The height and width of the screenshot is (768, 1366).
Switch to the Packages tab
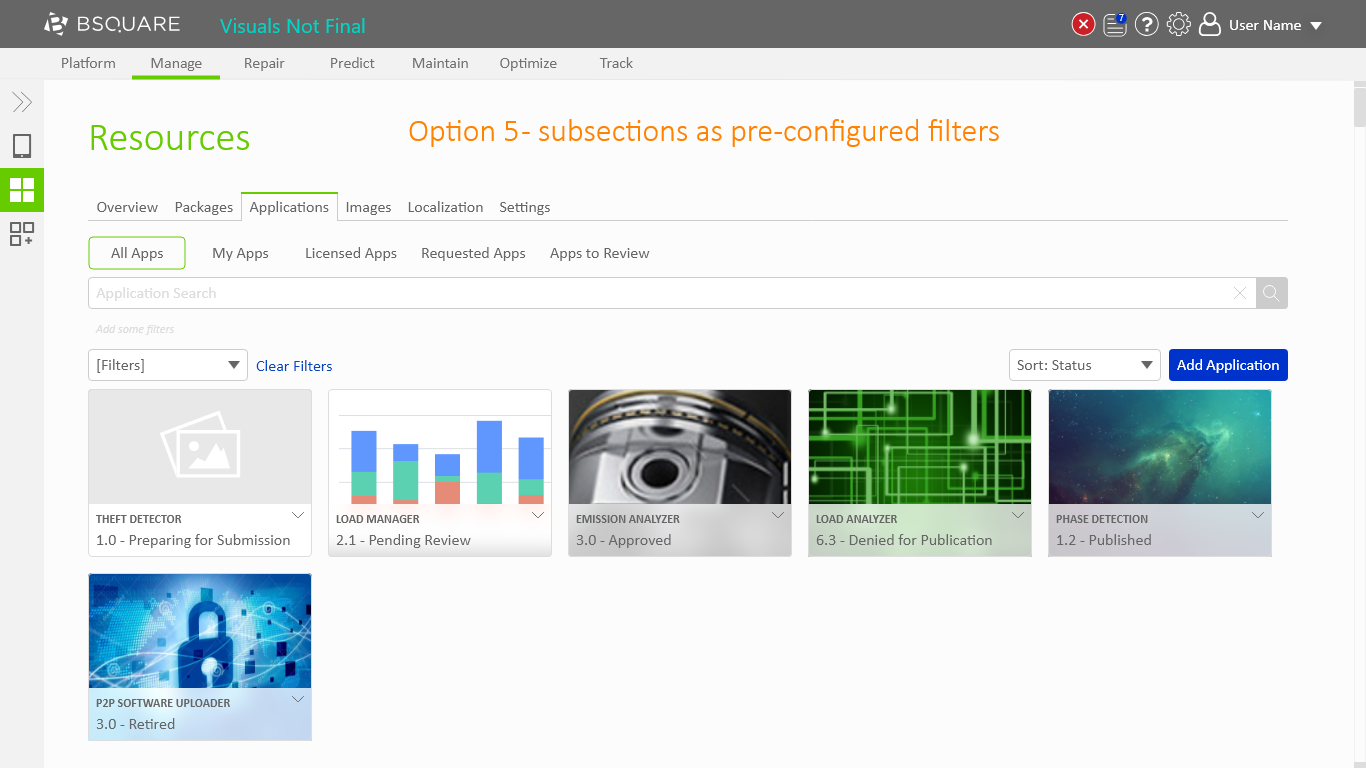point(203,207)
